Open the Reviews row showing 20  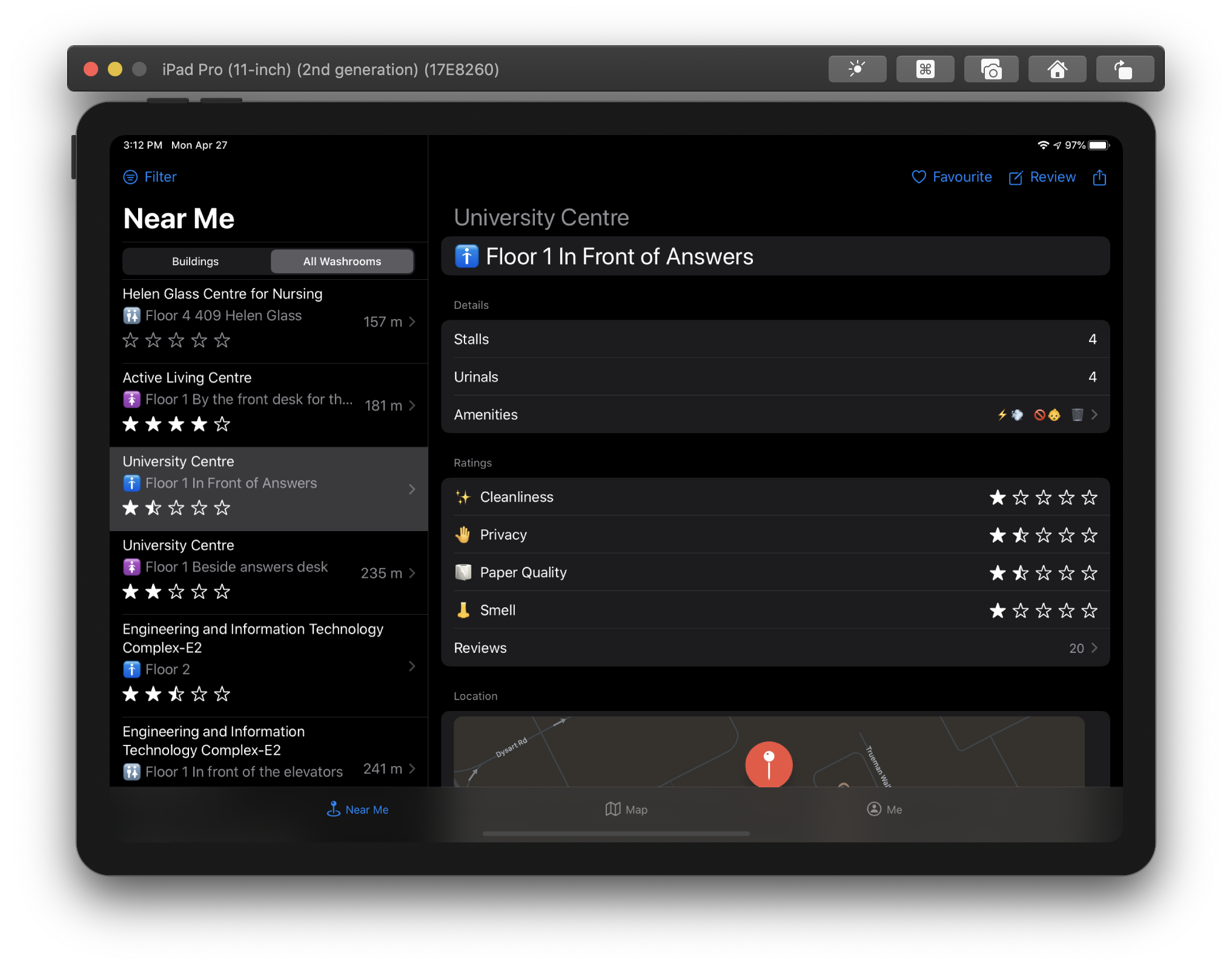pos(775,648)
